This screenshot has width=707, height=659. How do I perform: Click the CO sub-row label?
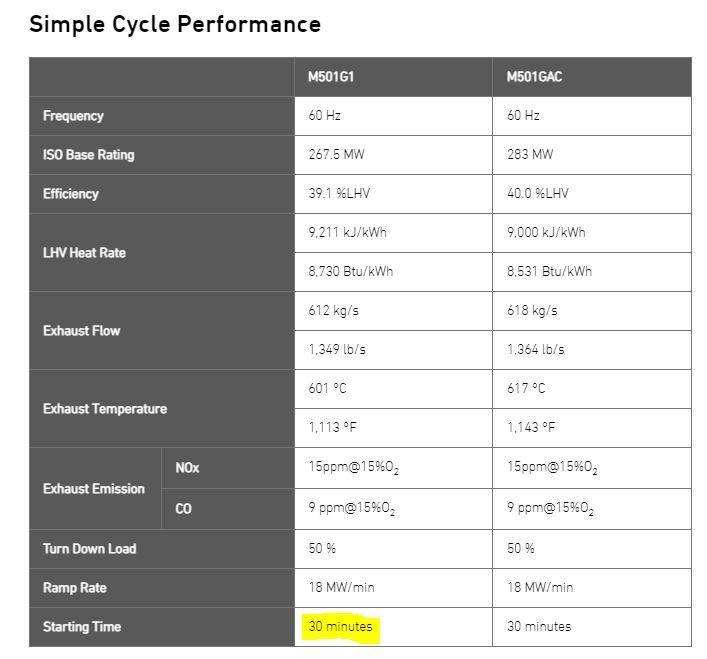coord(184,509)
